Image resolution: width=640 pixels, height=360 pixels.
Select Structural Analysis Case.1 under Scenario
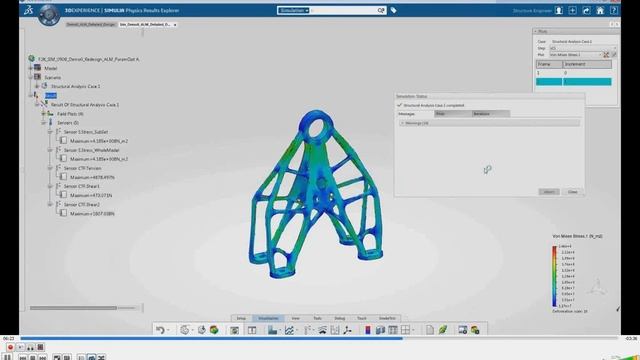(x=76, y=87)
